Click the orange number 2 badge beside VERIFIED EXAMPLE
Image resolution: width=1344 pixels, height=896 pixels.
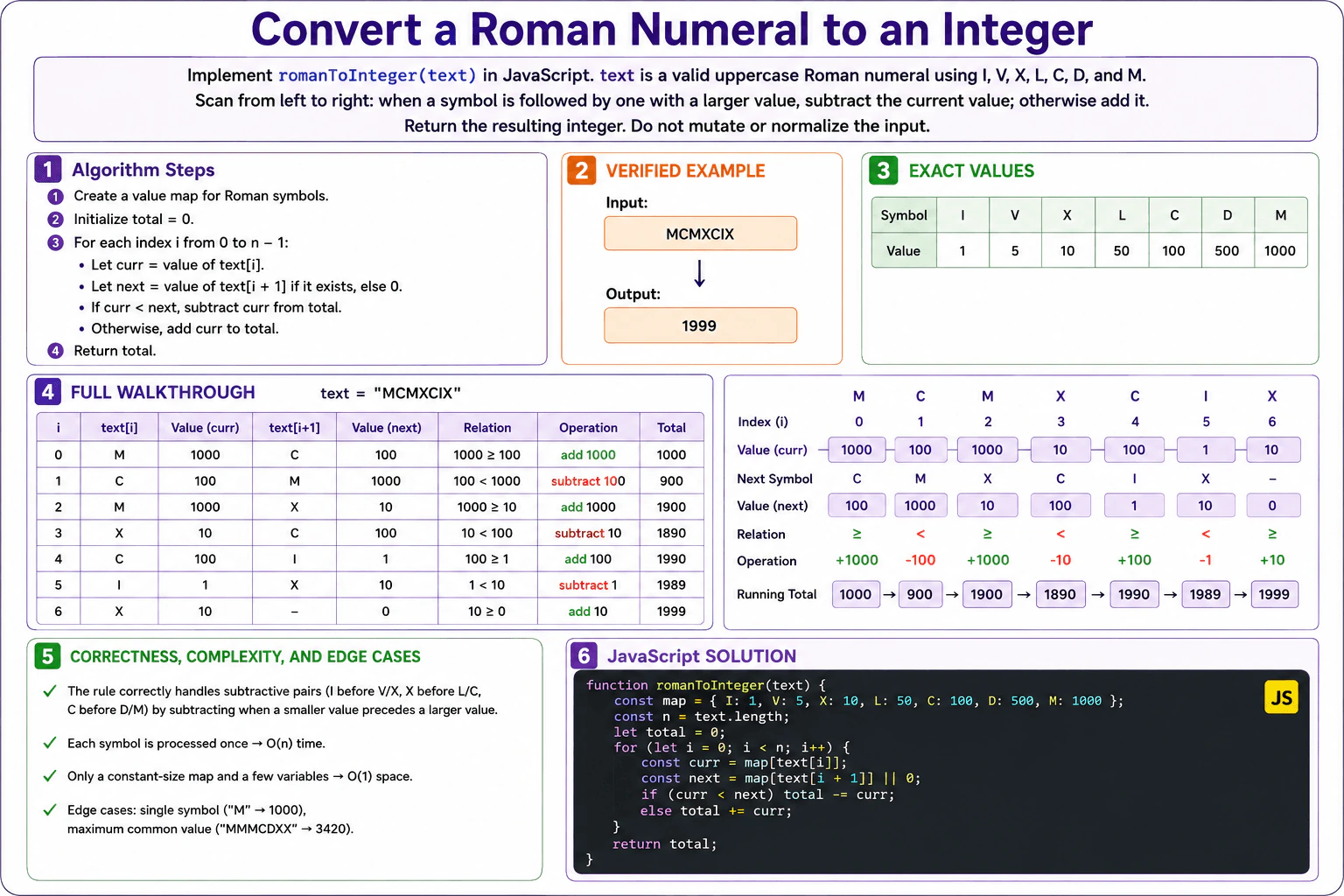(581, 170)
